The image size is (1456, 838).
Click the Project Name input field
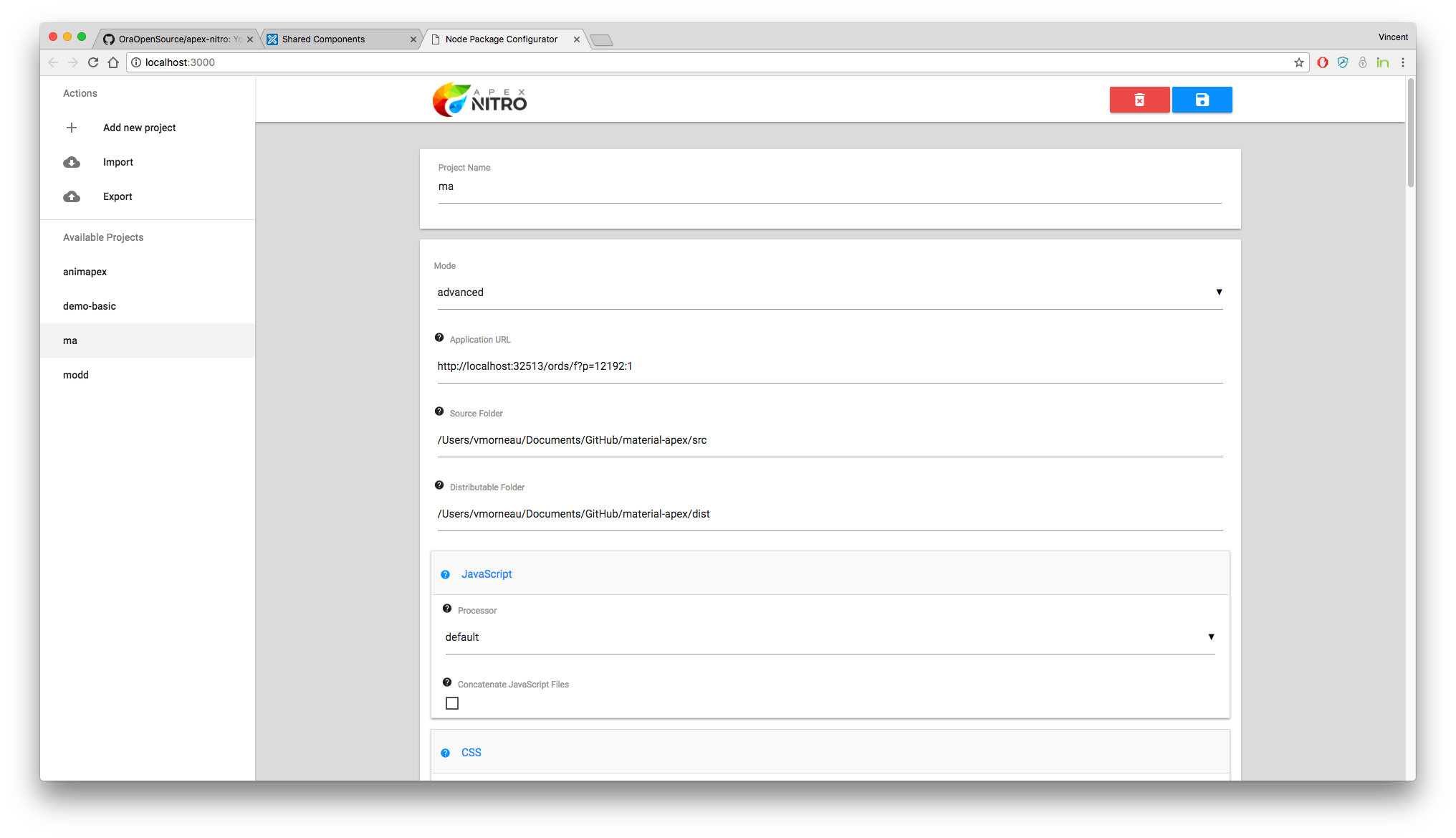(x=829, y=187)
